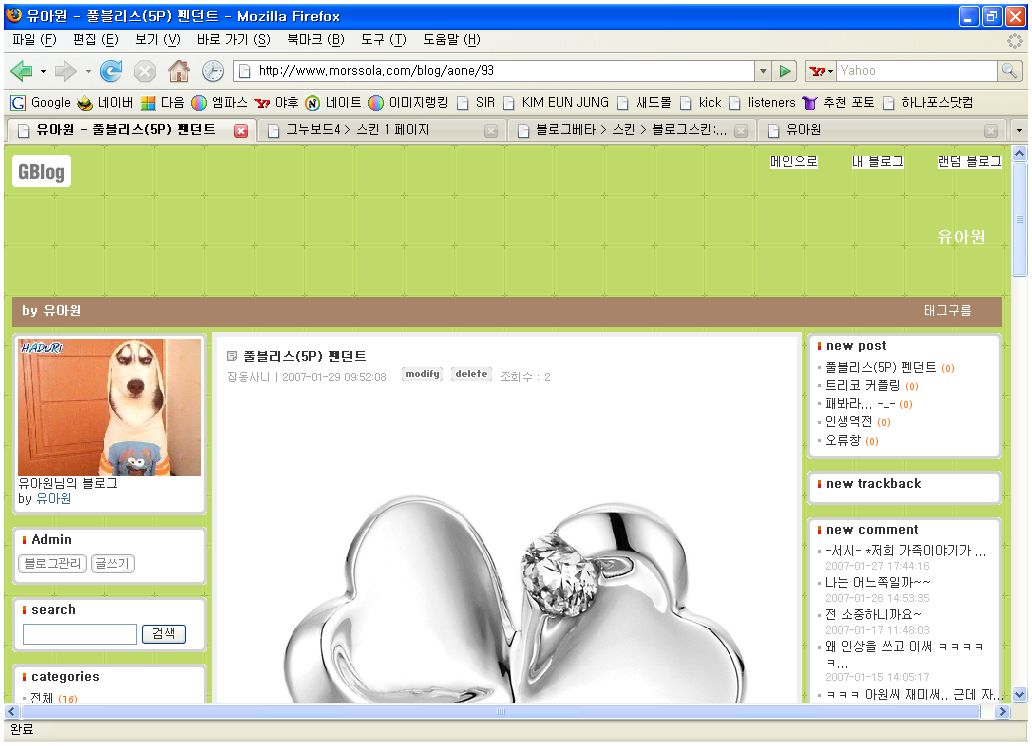Open the listeners bookmark
The height and width of the screenshot is (746, 1032).
[x=762, y=103]
